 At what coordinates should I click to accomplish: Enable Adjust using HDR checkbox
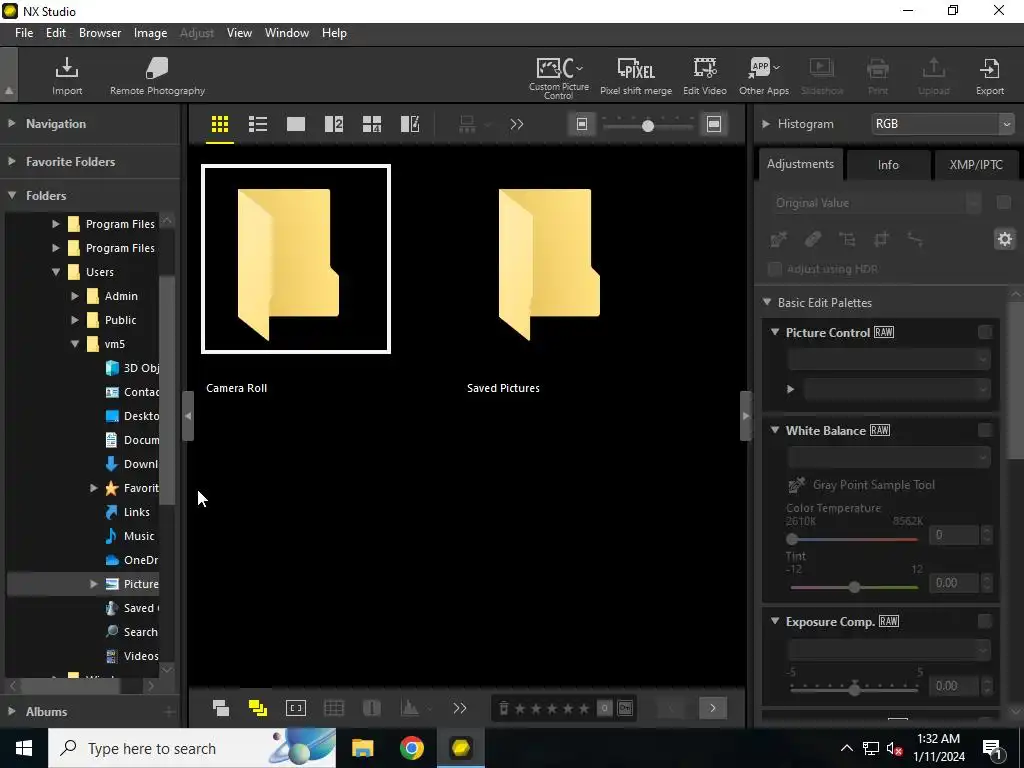(x=775, y=269)
